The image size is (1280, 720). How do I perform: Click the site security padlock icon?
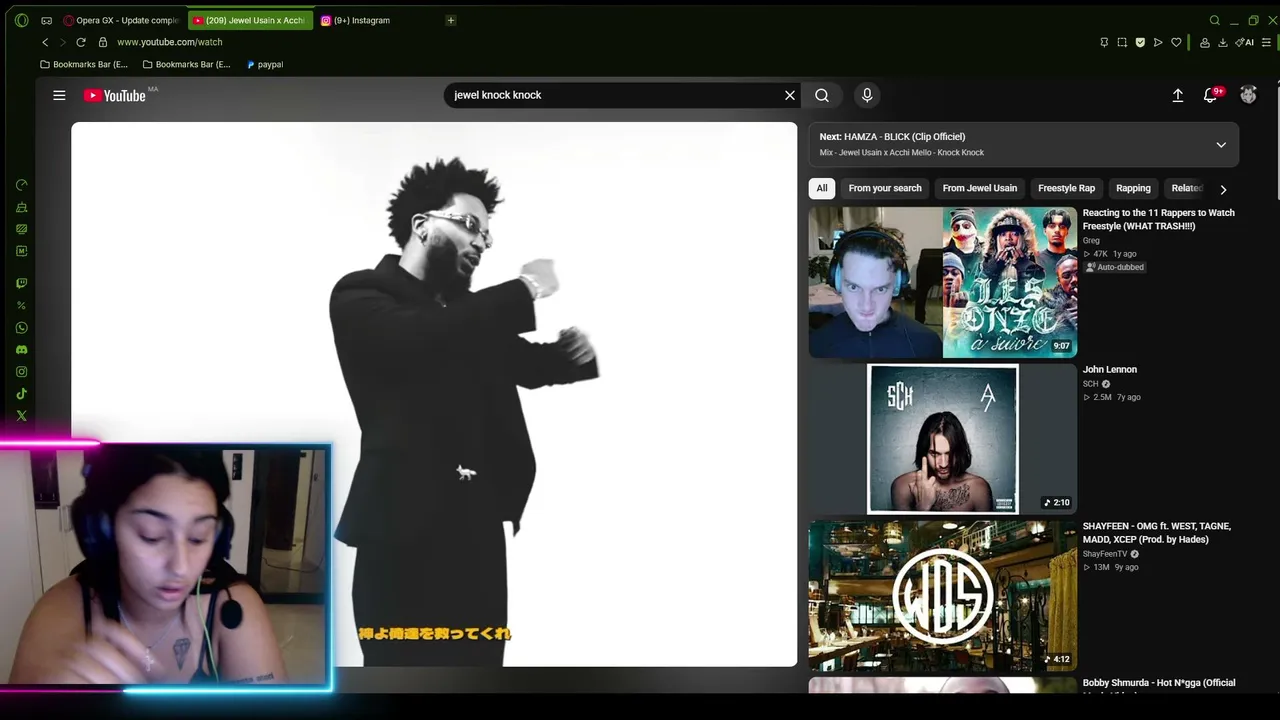[102, 42]
